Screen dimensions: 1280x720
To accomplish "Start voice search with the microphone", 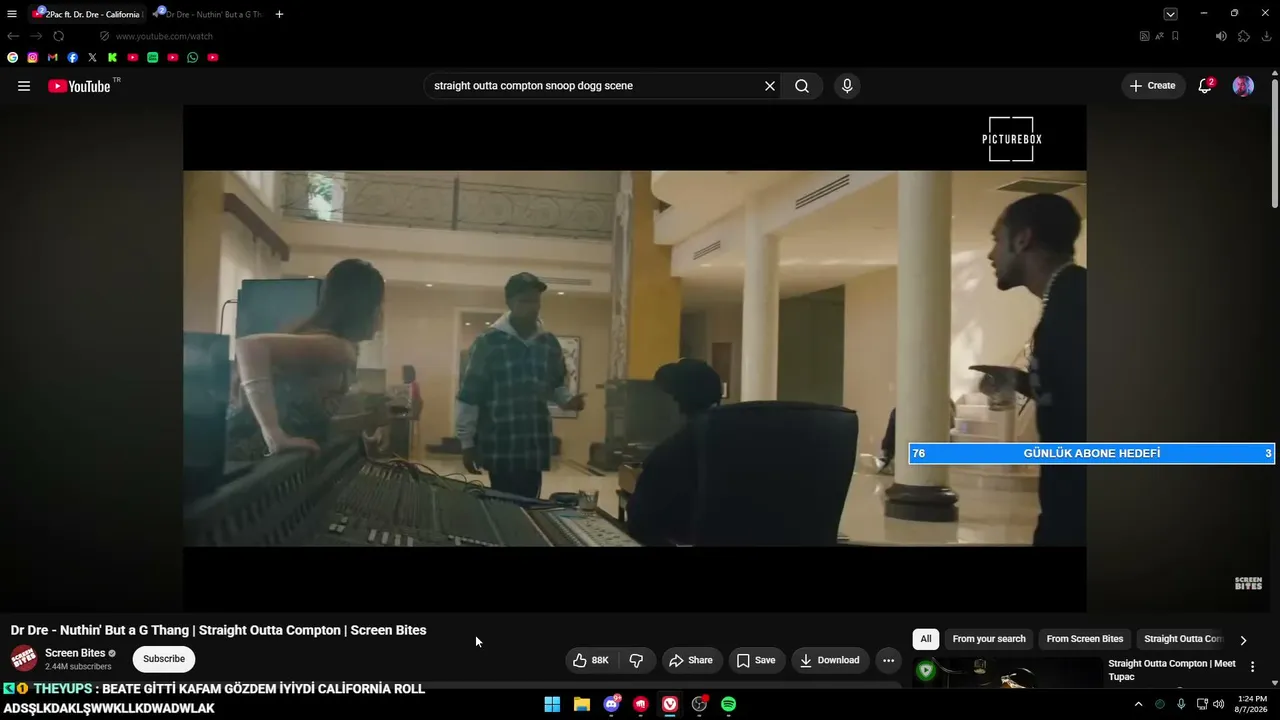I will coord(847,86).
